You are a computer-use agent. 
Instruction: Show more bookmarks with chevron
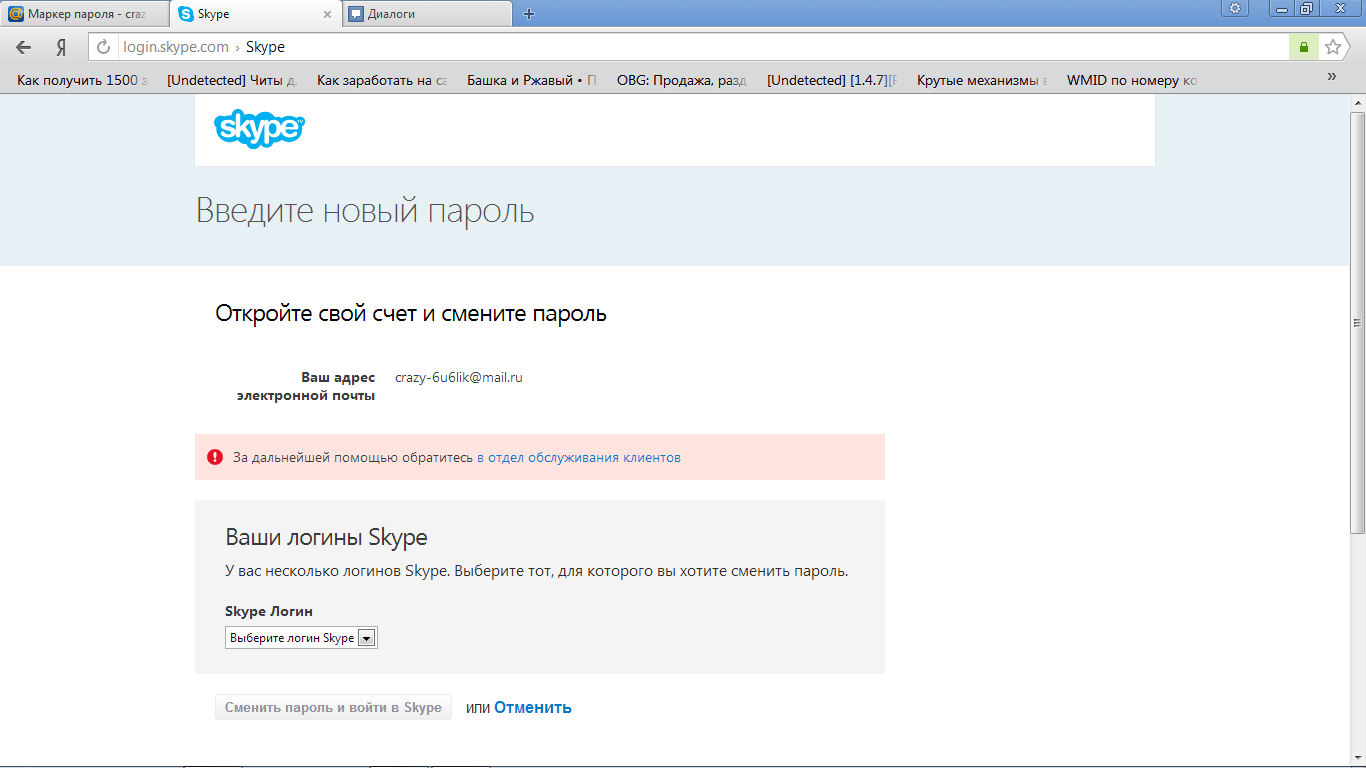[1331, 77]
